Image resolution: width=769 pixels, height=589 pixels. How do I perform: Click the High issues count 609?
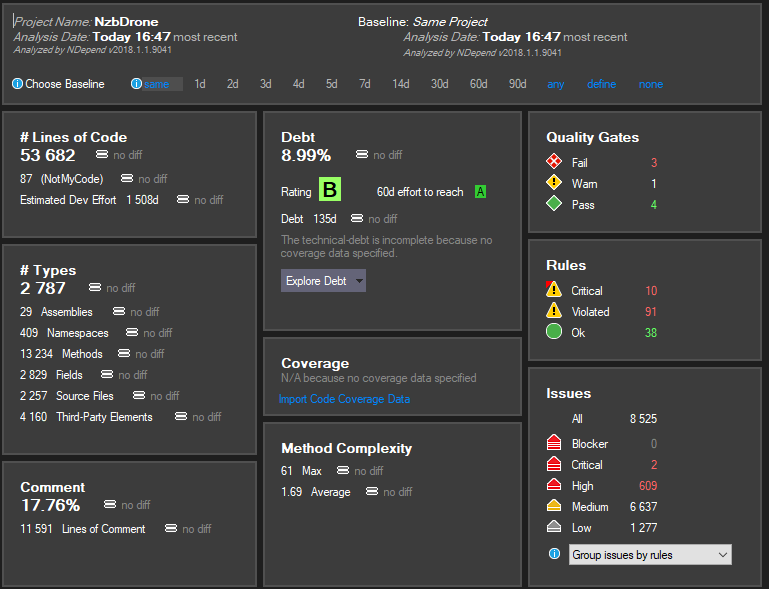(648, 486)
